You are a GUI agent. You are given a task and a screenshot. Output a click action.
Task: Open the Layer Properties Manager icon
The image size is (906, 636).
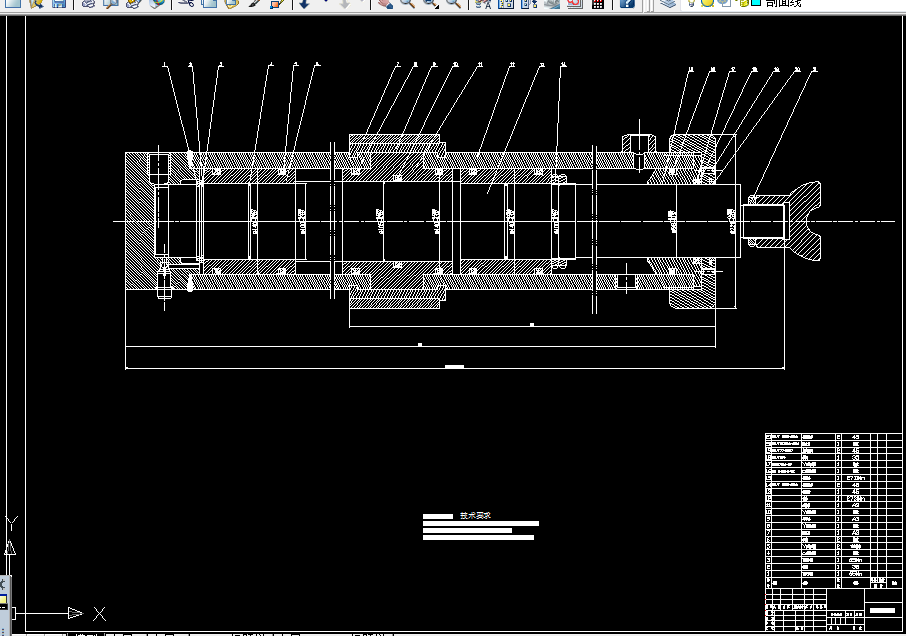(x=668, y=3)
